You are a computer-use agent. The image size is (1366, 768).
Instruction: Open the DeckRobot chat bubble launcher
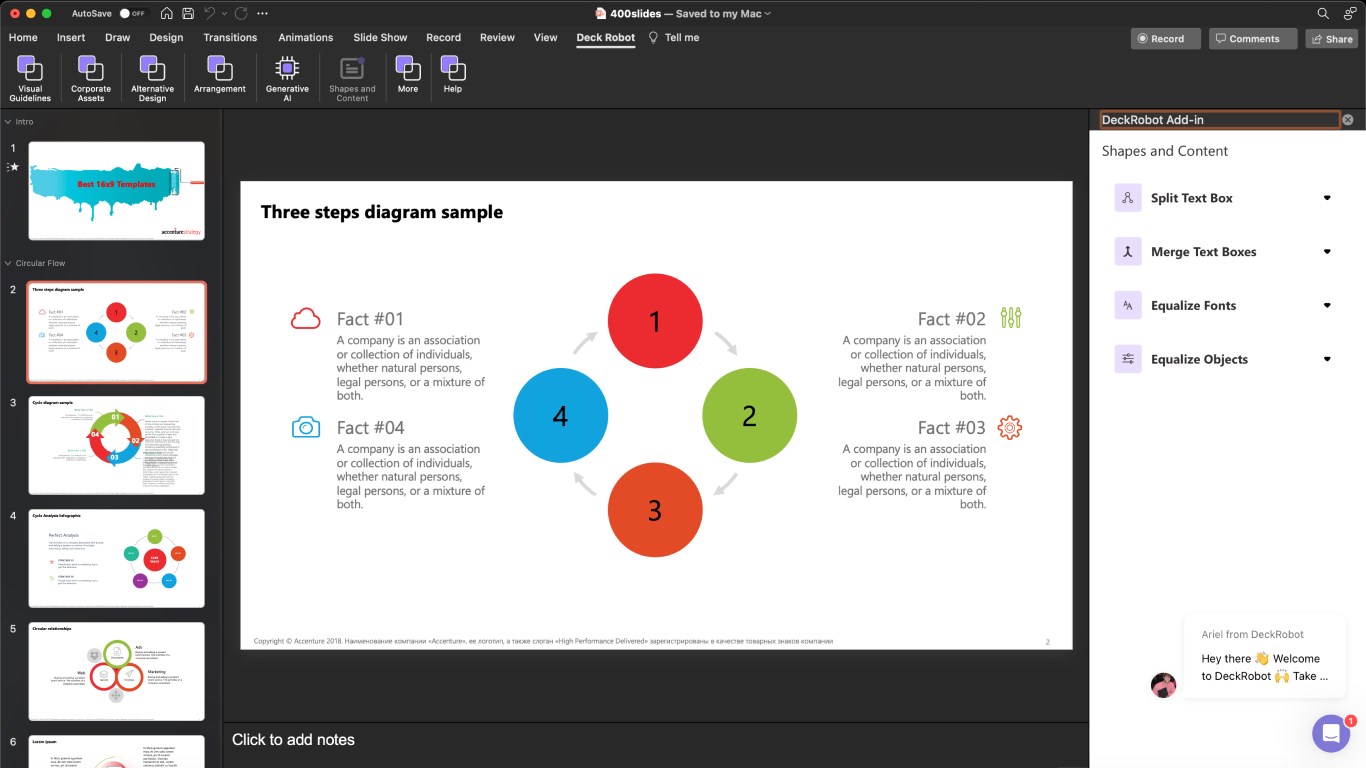click(x=1331, y=734)
